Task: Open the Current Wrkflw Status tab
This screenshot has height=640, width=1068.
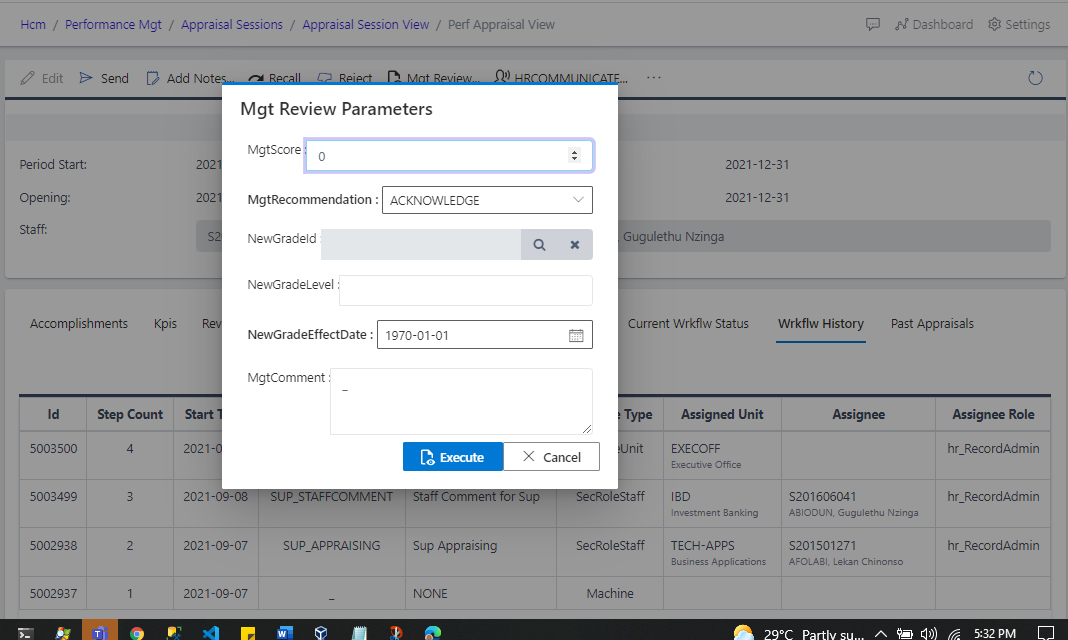Action: [x=687, y=323]
